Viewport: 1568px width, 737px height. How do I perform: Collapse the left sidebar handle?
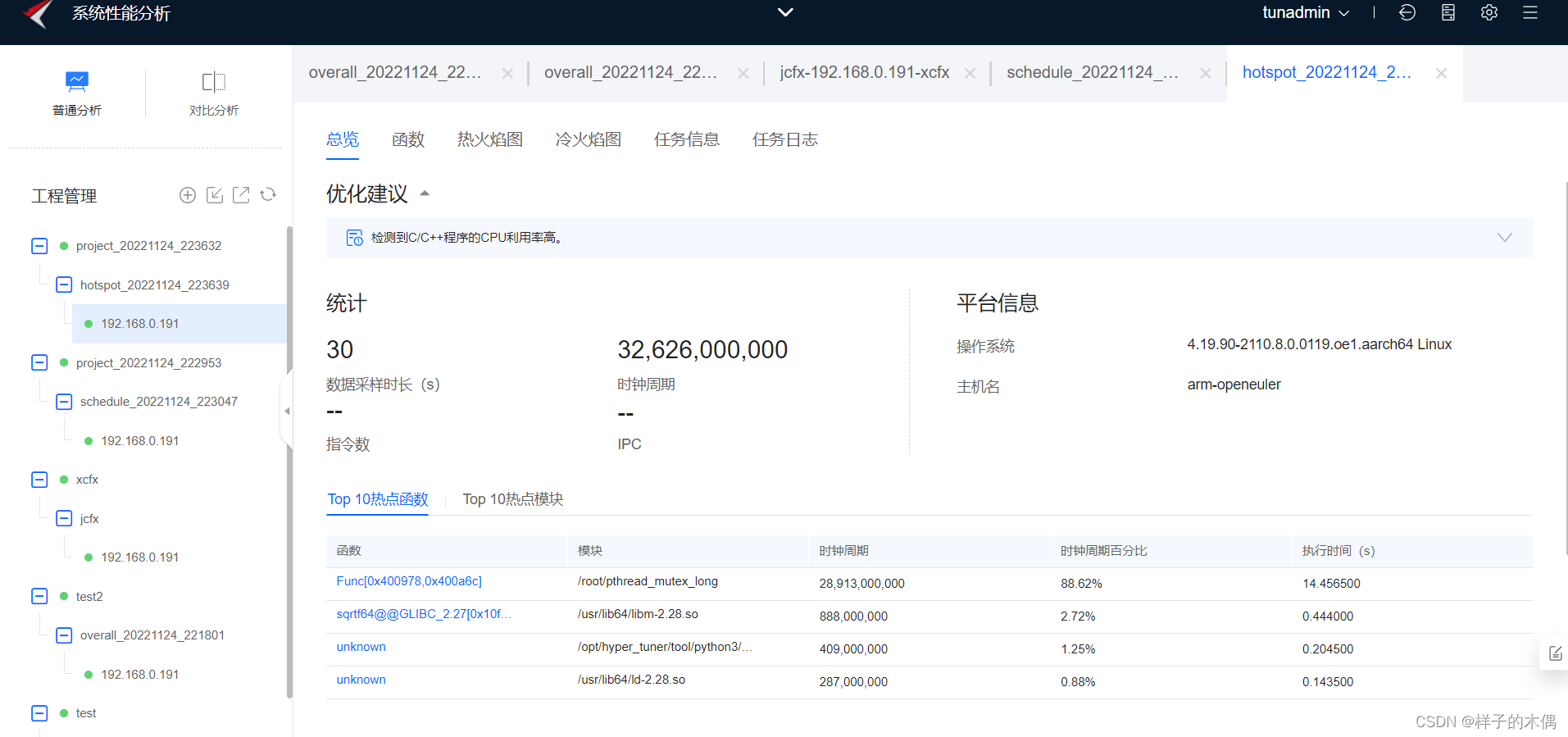coord(287,411)
